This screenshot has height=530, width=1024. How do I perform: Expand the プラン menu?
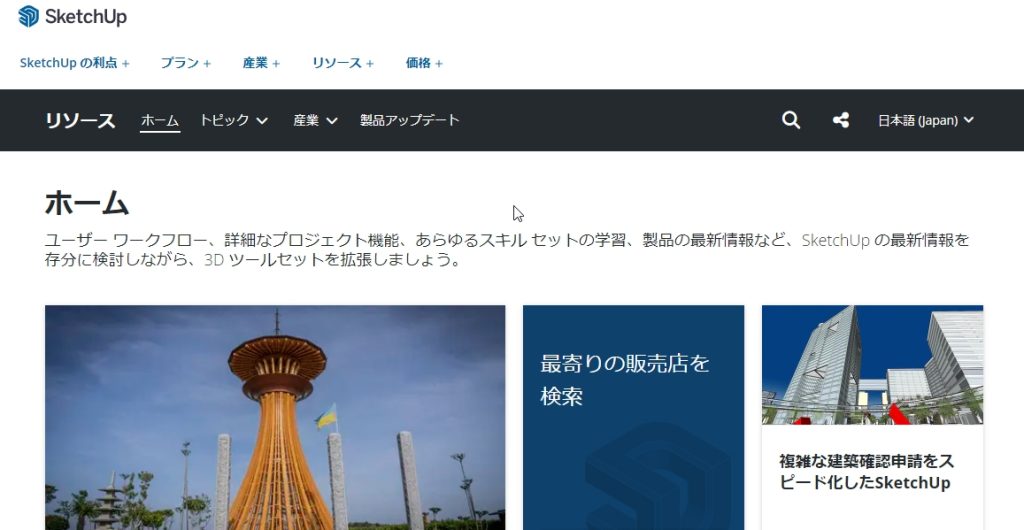coord(185,63)
